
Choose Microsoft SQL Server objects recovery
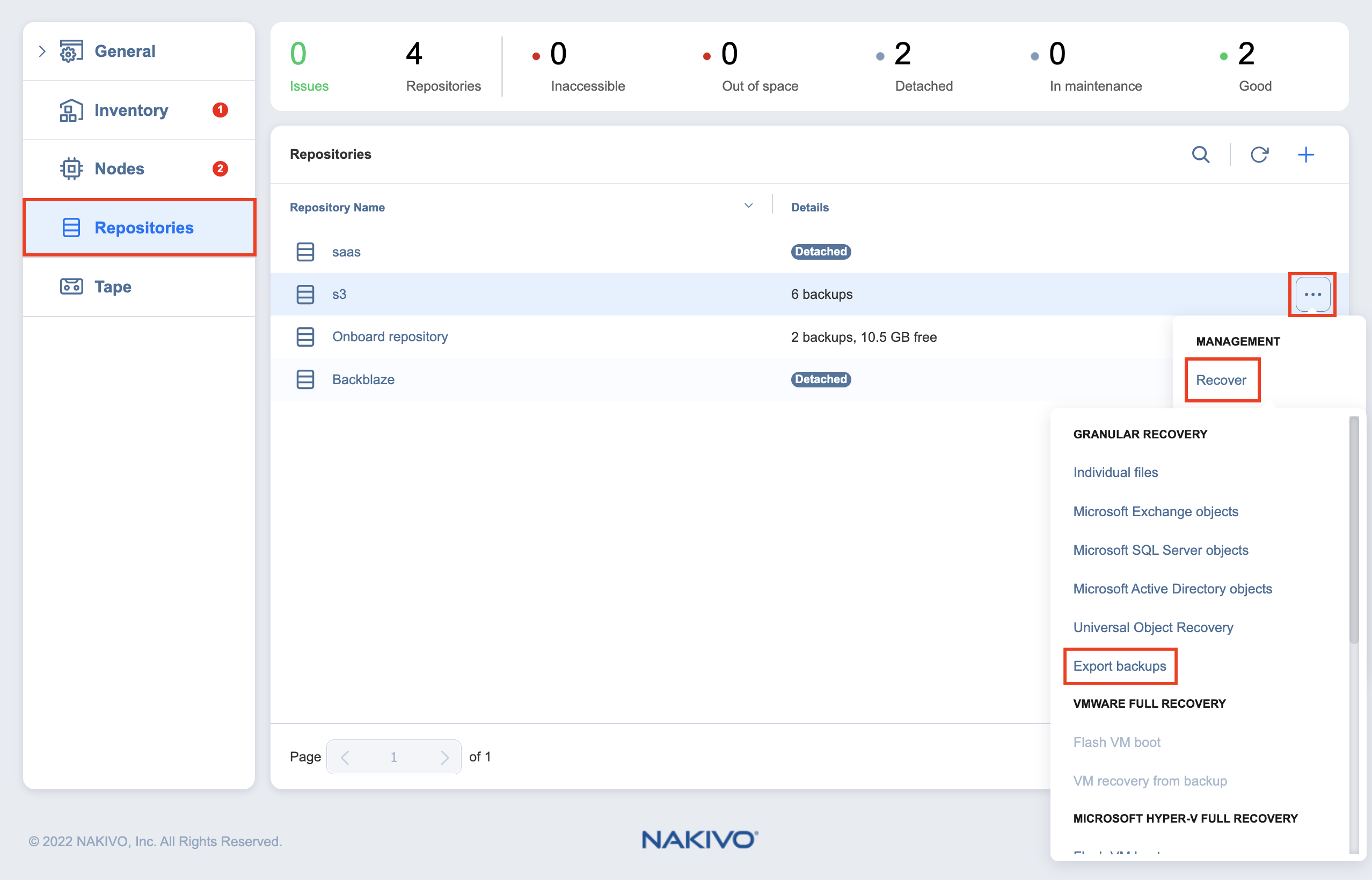tap(1161, 551)
